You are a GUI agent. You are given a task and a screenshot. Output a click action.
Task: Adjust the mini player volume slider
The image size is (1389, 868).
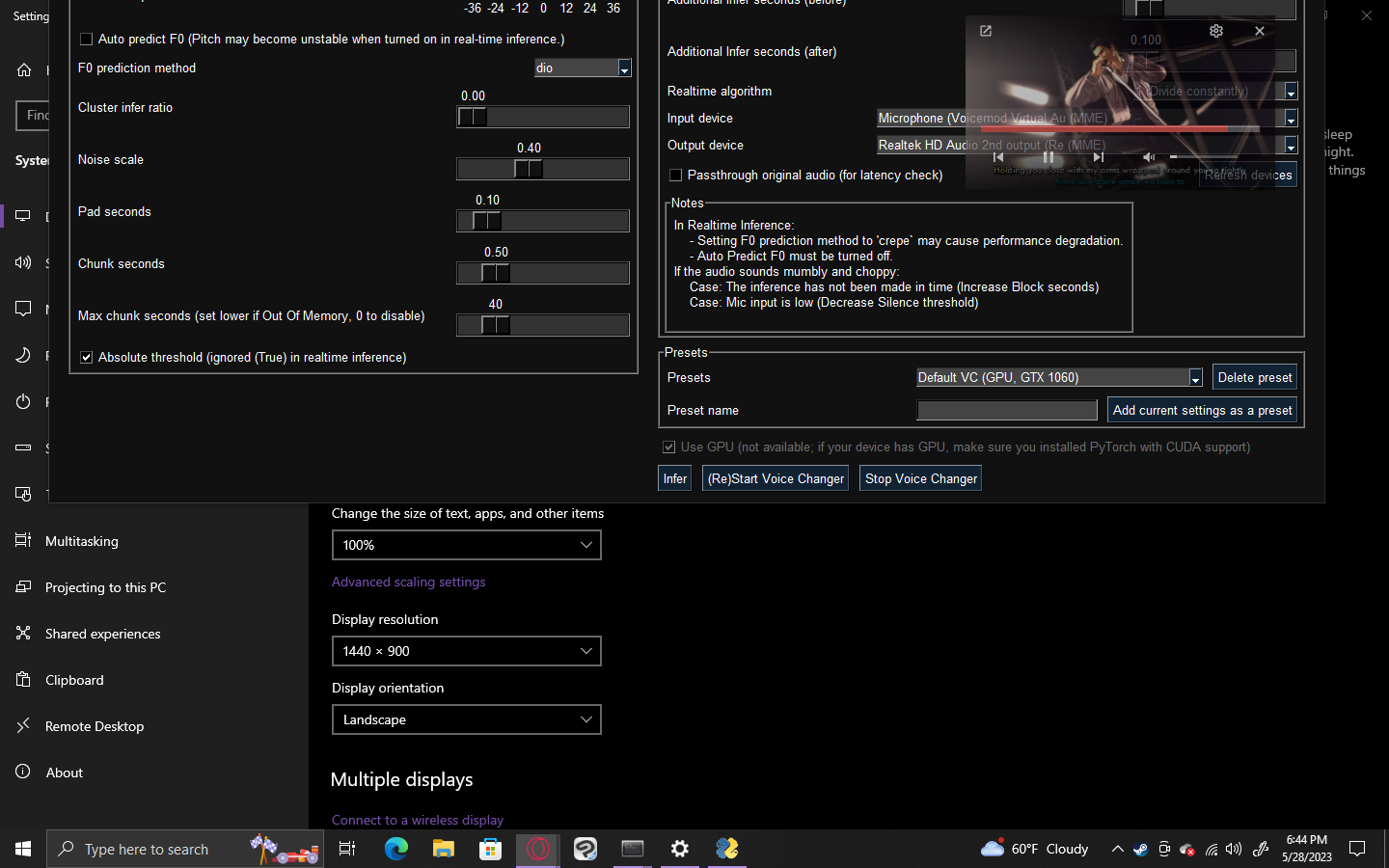point(1203,156)
